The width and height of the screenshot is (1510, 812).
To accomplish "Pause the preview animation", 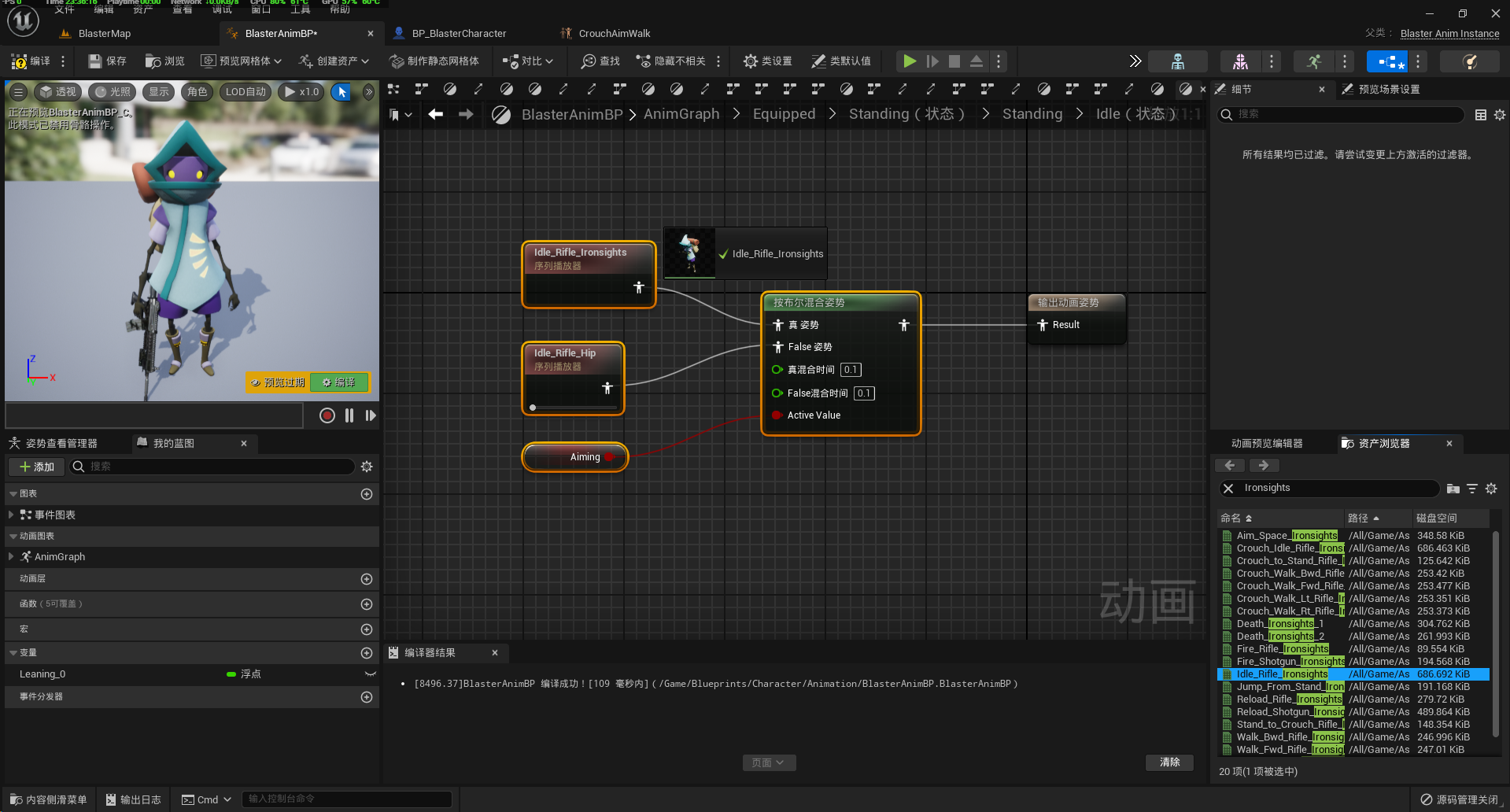I will (349, 415).
